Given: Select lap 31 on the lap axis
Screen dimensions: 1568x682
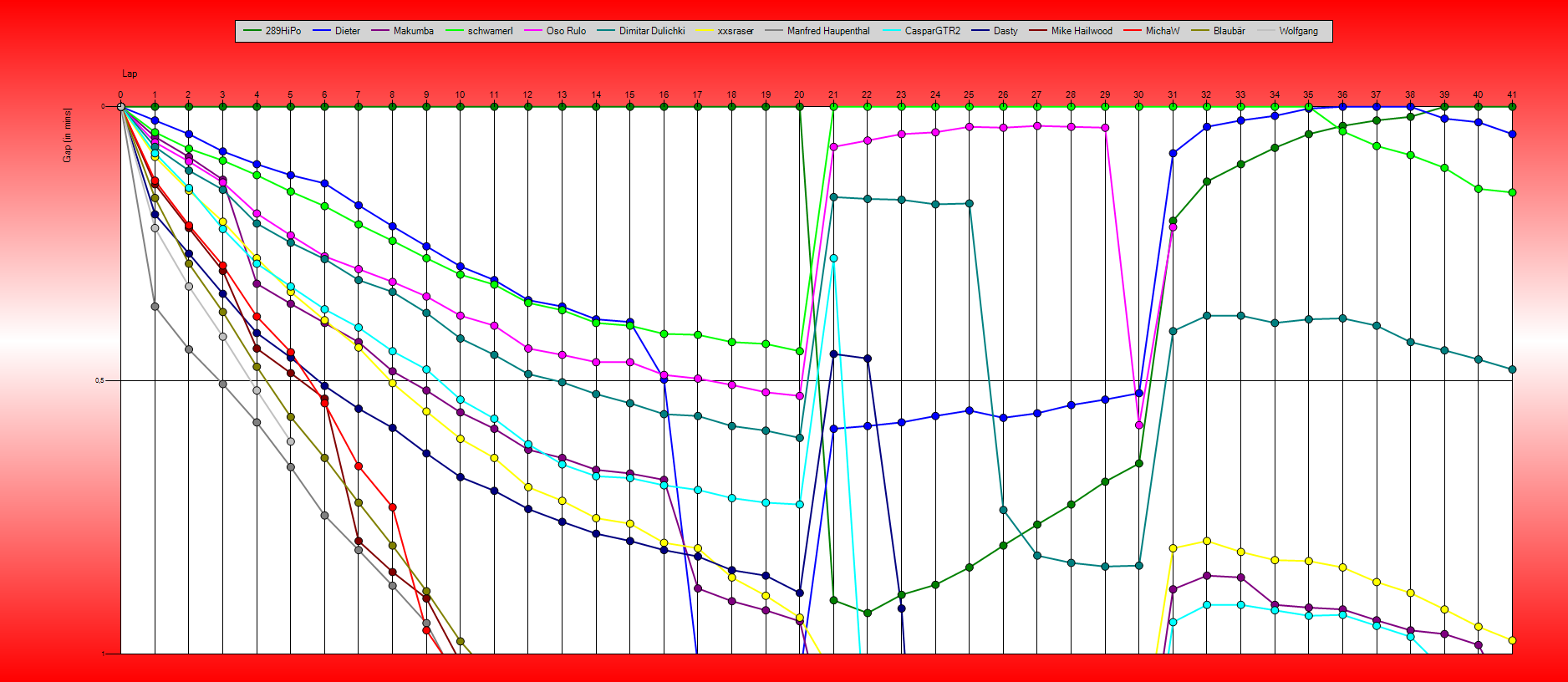Looking at the screenshot, I should [x=1173, y=94].
